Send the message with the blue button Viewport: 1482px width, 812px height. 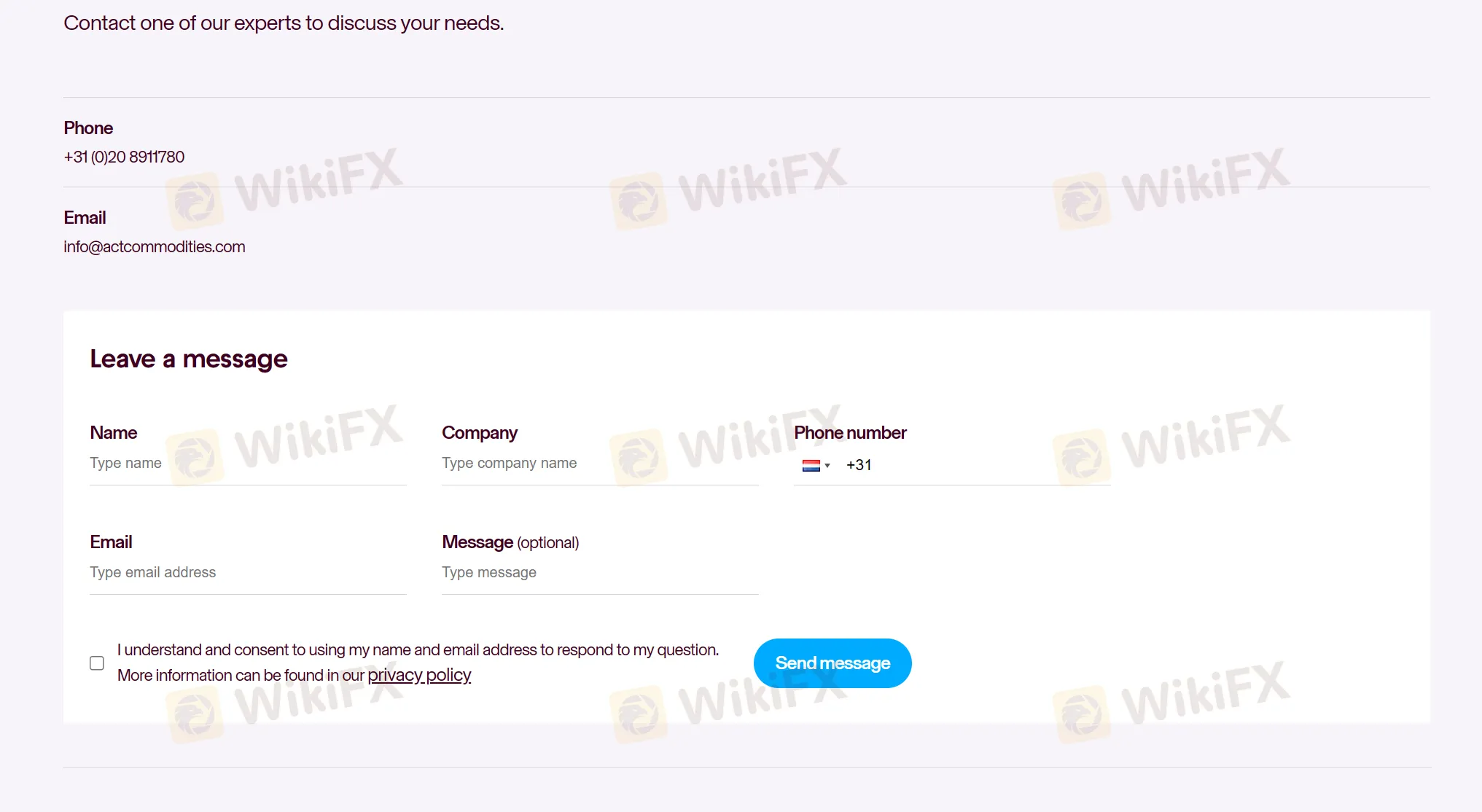pyautogui.click(x=832, y=663)
